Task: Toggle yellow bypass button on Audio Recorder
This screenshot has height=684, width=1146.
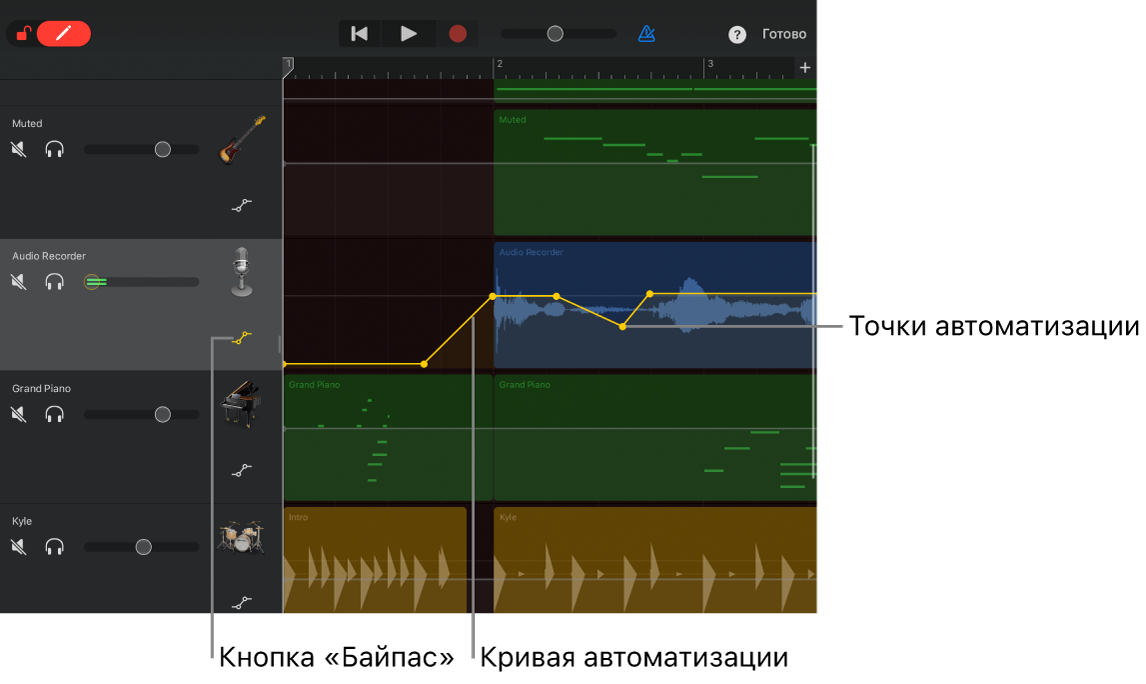Action: (x=242, y=338)
